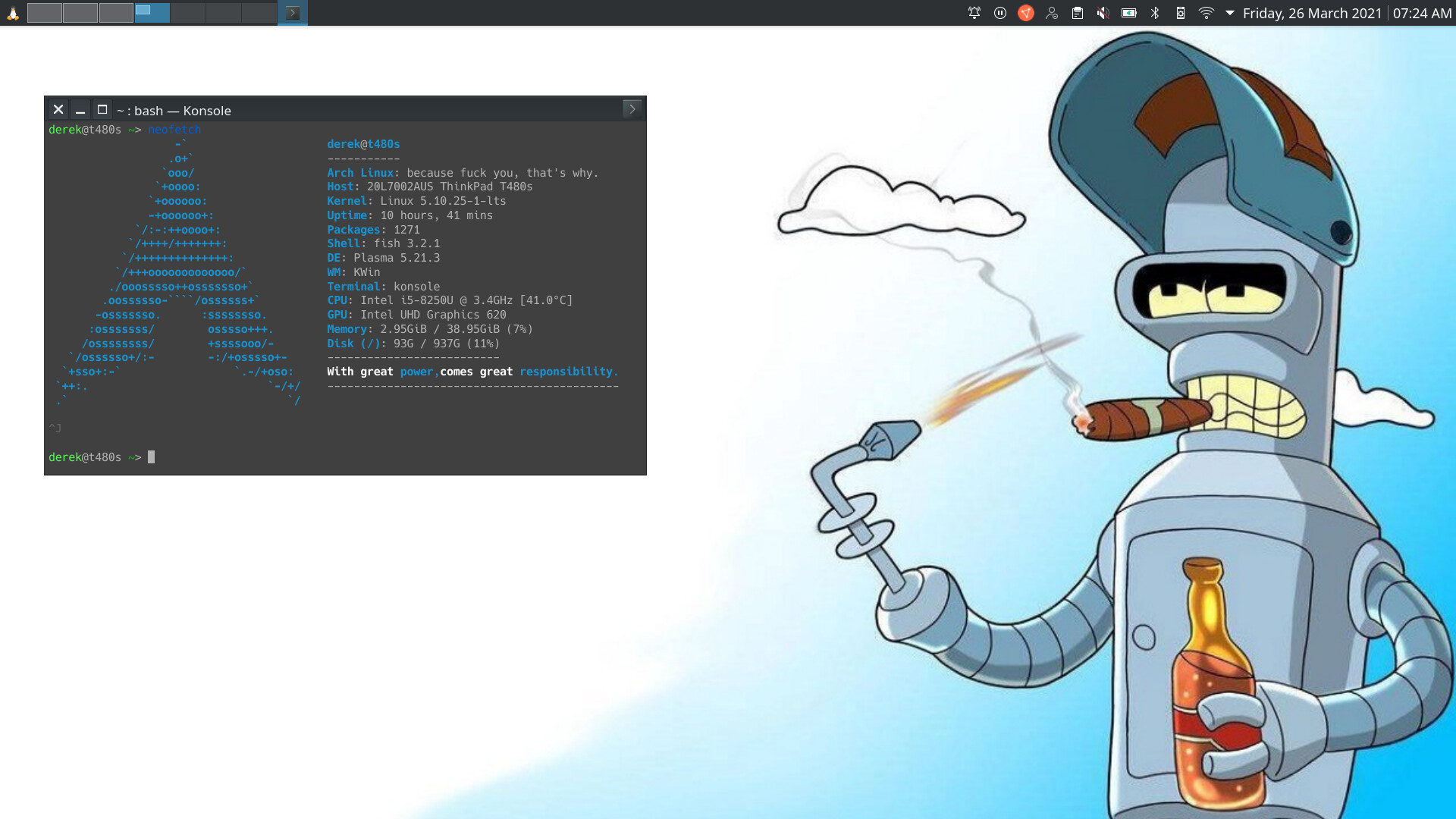
Task: Click the muted volume tray icon
Action: click(1103, 13)
